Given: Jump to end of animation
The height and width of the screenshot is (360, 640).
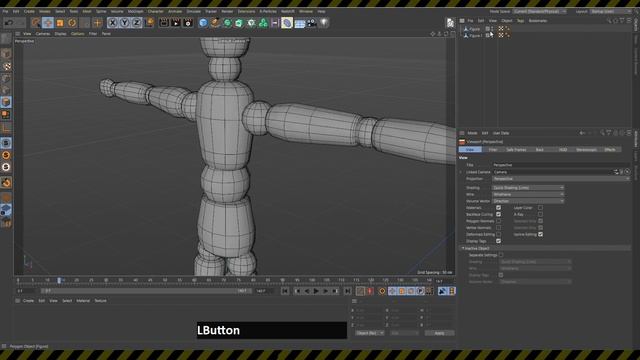Looking at the screenshot, I should (347, 291).
